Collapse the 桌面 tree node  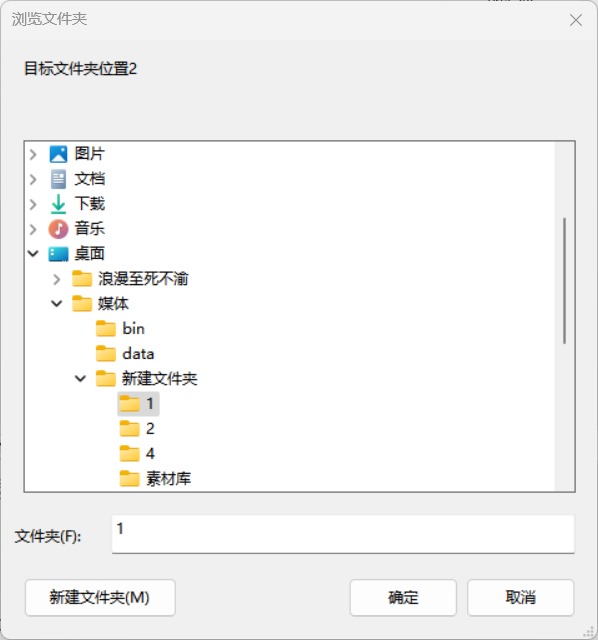[x=33, y=254]
